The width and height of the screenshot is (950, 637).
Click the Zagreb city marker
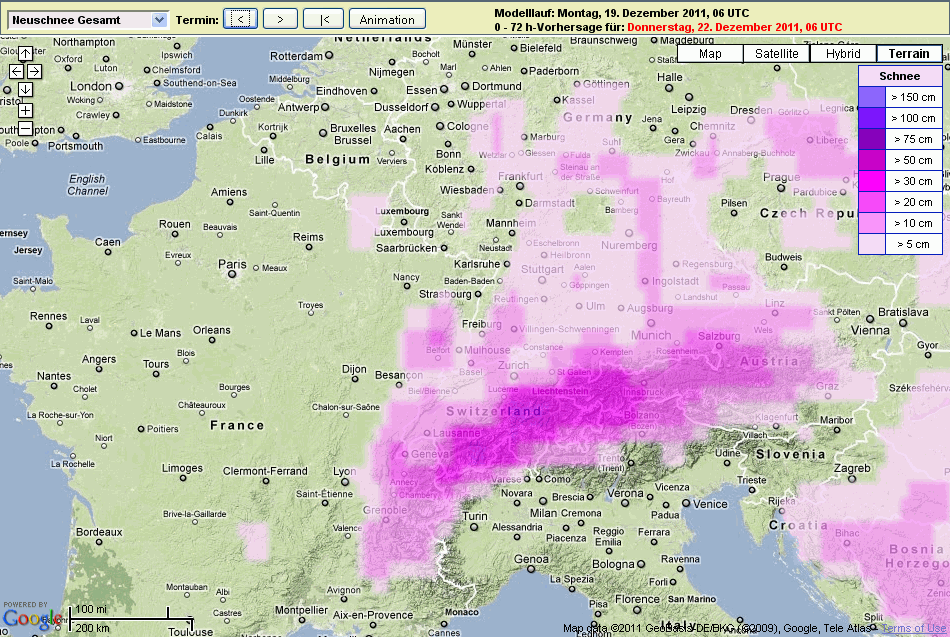point(852,479)
